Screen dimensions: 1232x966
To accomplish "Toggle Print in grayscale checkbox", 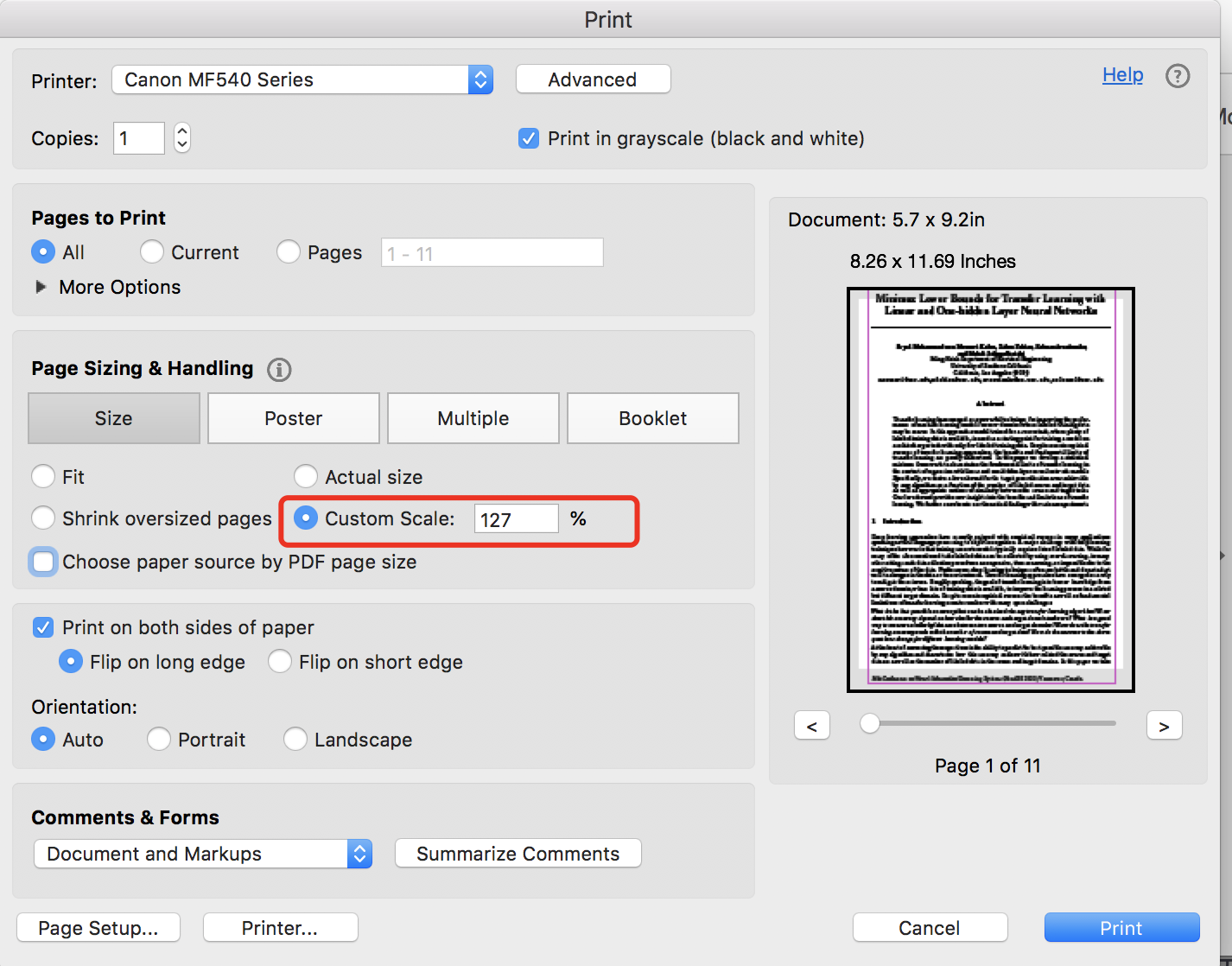I will click(x=529, y=138).
